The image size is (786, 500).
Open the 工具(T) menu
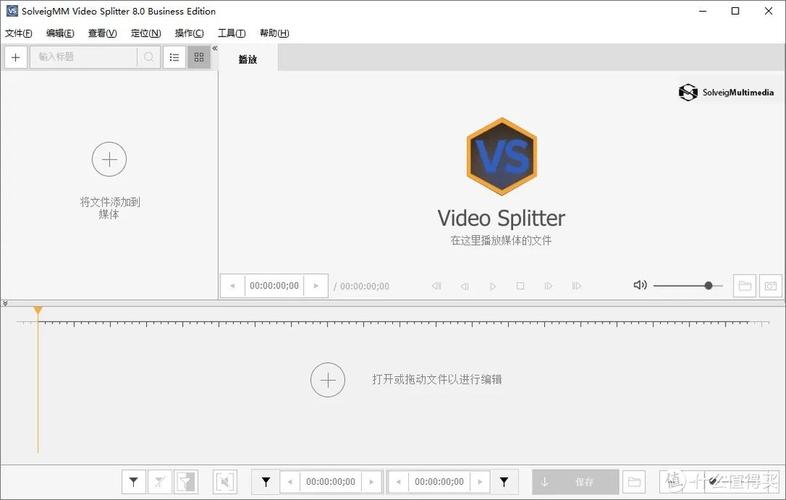(x=231, y=33)
